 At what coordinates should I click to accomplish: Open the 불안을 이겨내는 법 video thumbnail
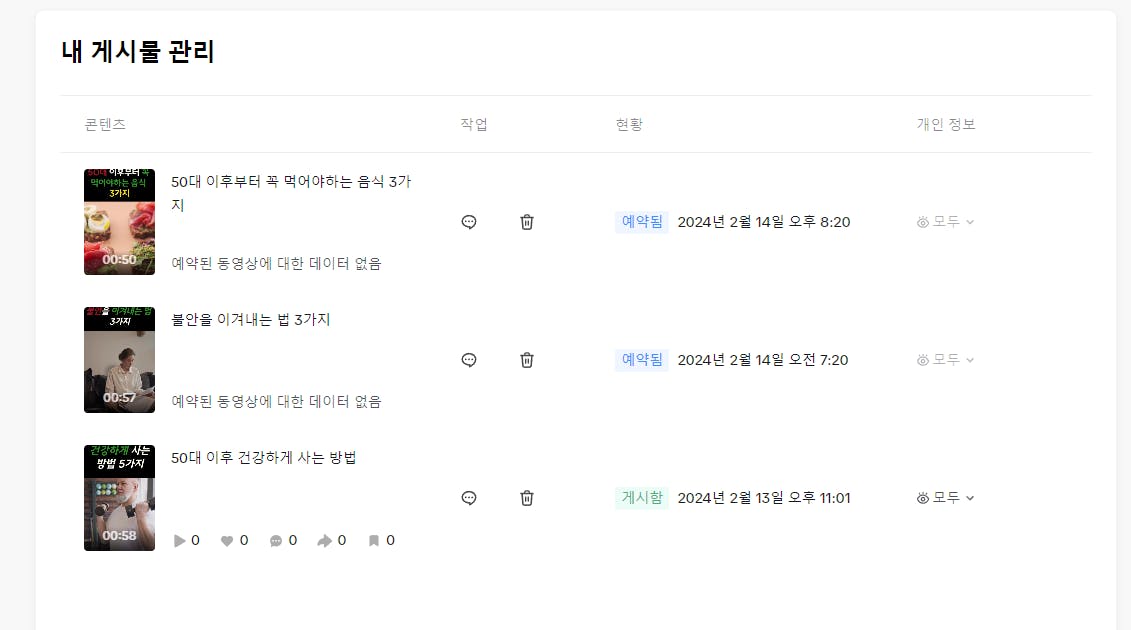120,359
